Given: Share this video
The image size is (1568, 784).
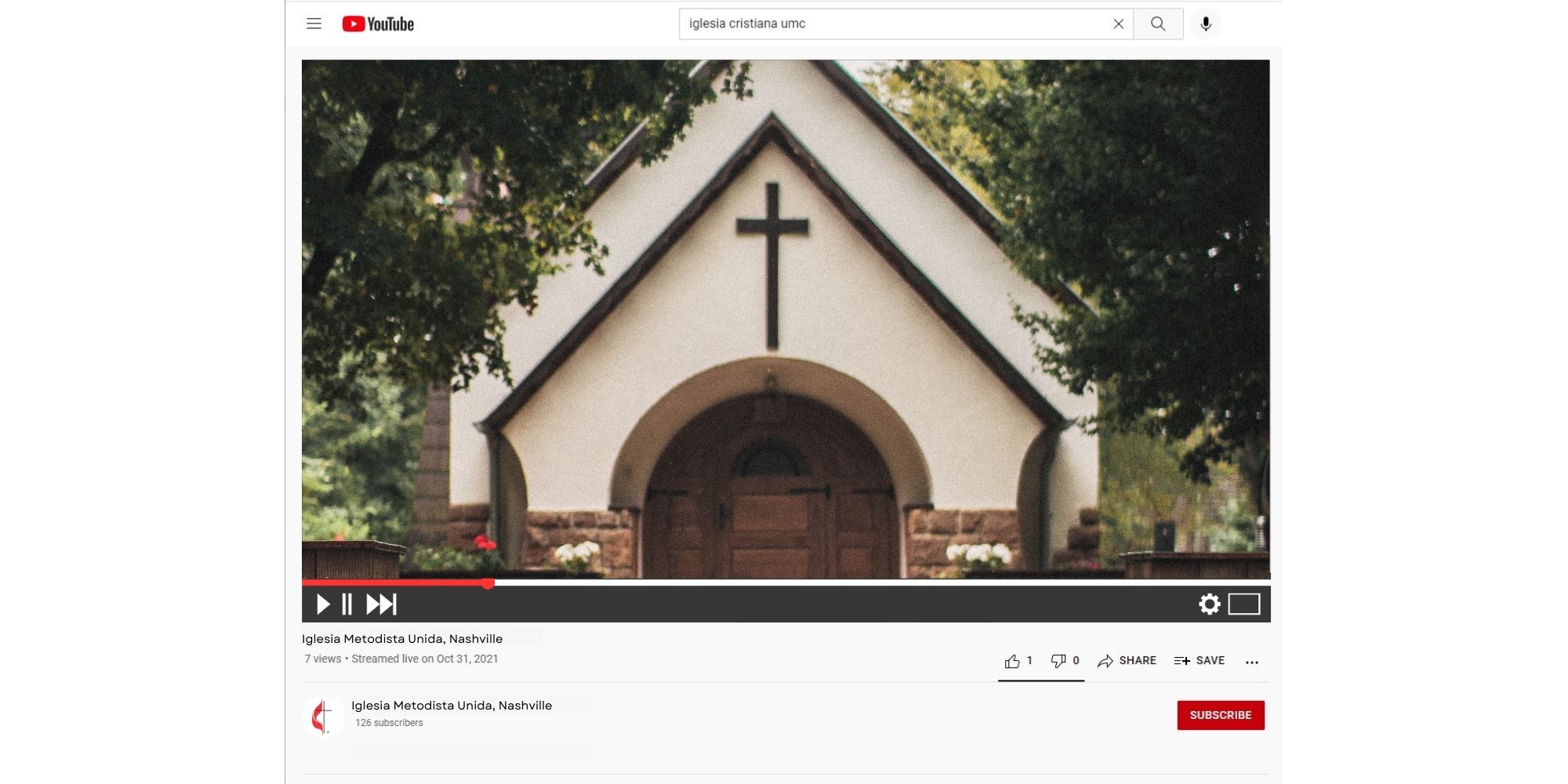Looking at the screenshot, I should (1127, 661).
